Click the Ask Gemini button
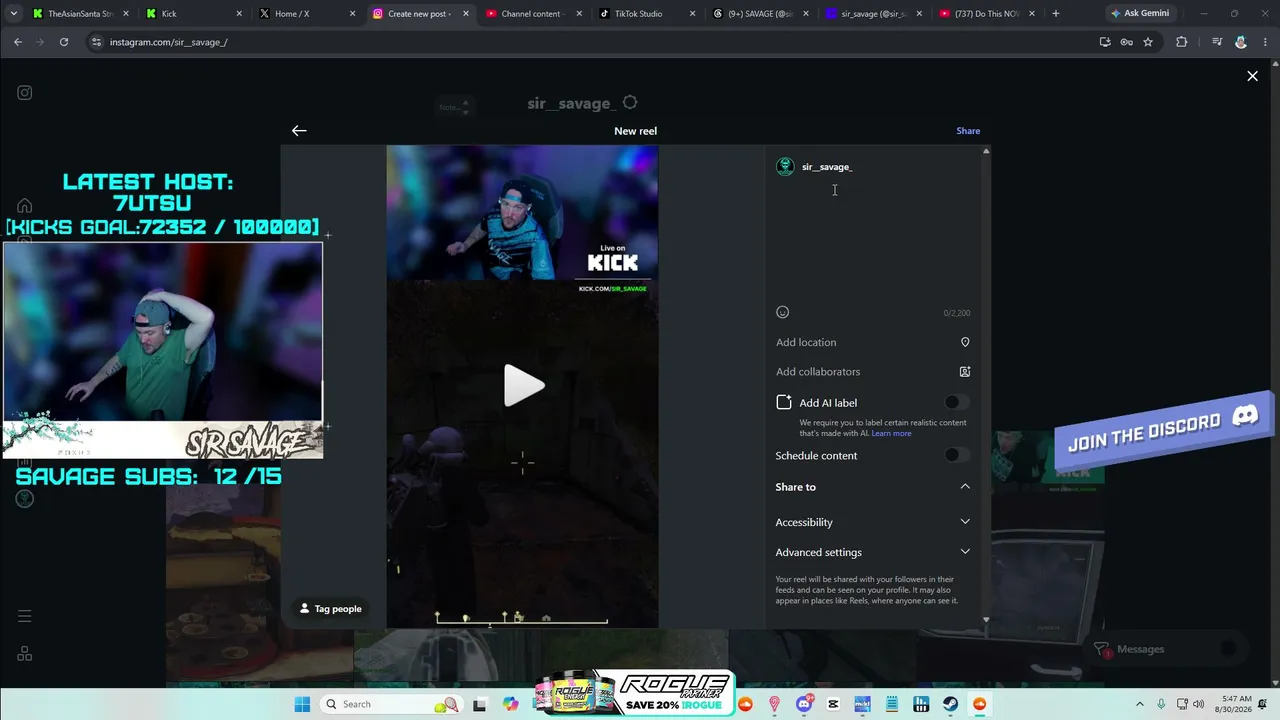 coord(1140,14)
